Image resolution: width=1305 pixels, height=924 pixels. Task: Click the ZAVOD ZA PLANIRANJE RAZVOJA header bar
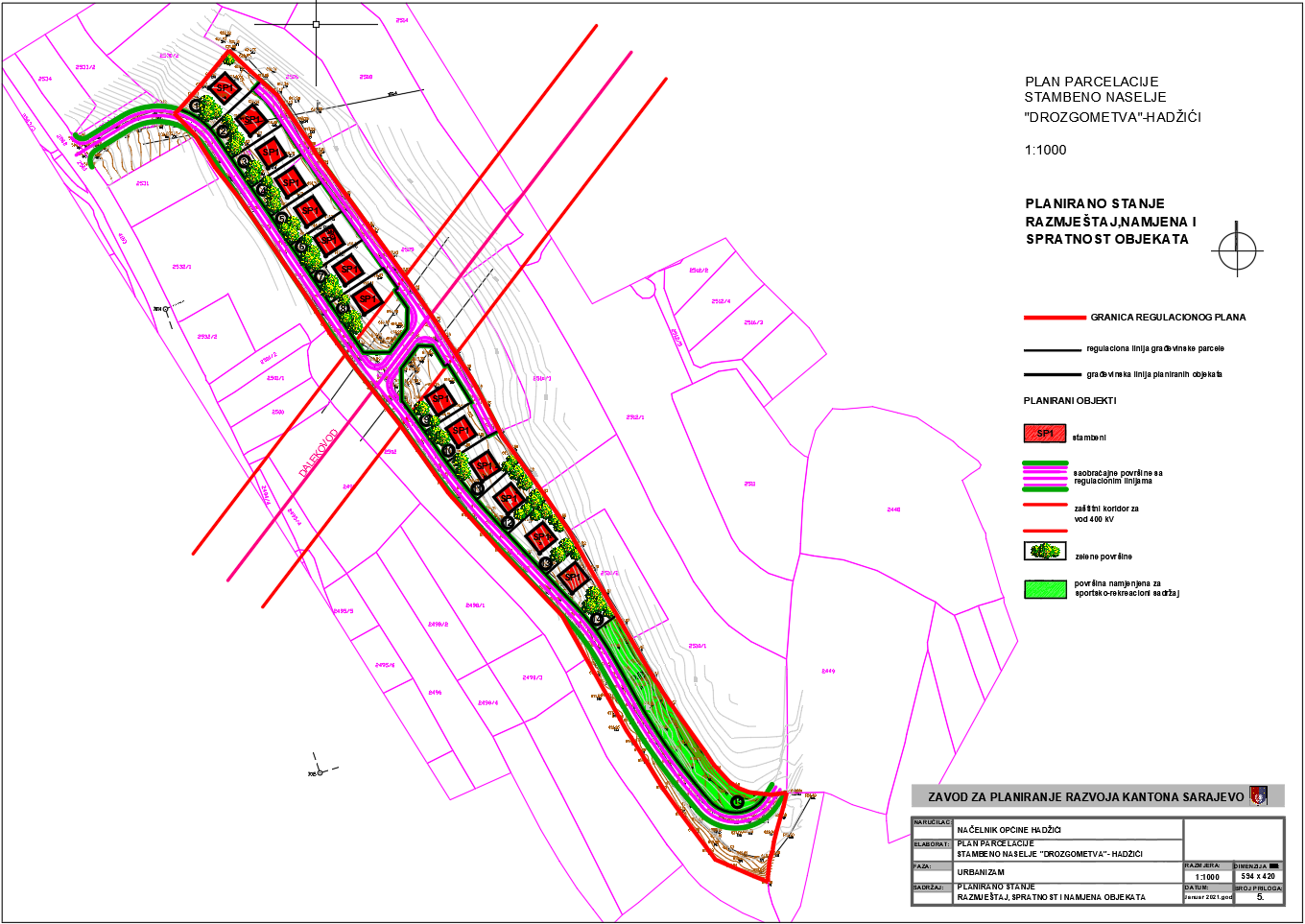1087,794
